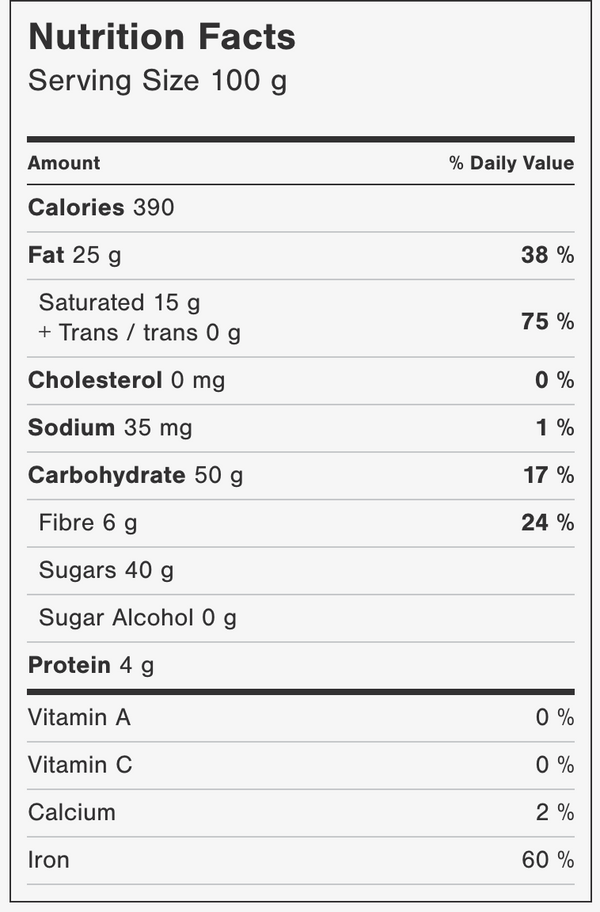Select the Protein 4 g row
The width and height of the screenshot is (600, 912).
tap(301, 665)
